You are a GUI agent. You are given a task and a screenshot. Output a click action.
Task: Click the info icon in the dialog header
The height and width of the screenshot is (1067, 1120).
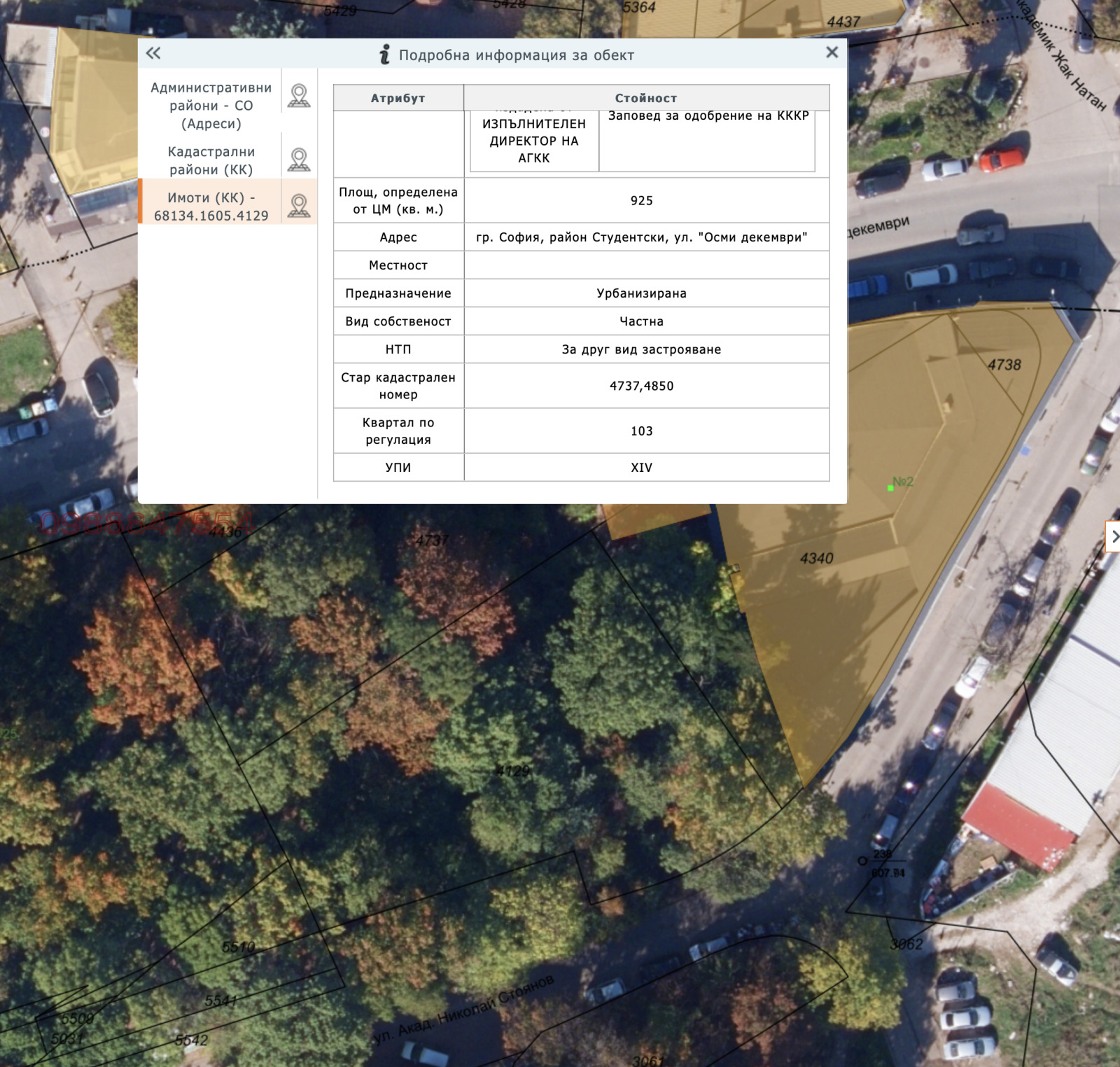[382, 54]
